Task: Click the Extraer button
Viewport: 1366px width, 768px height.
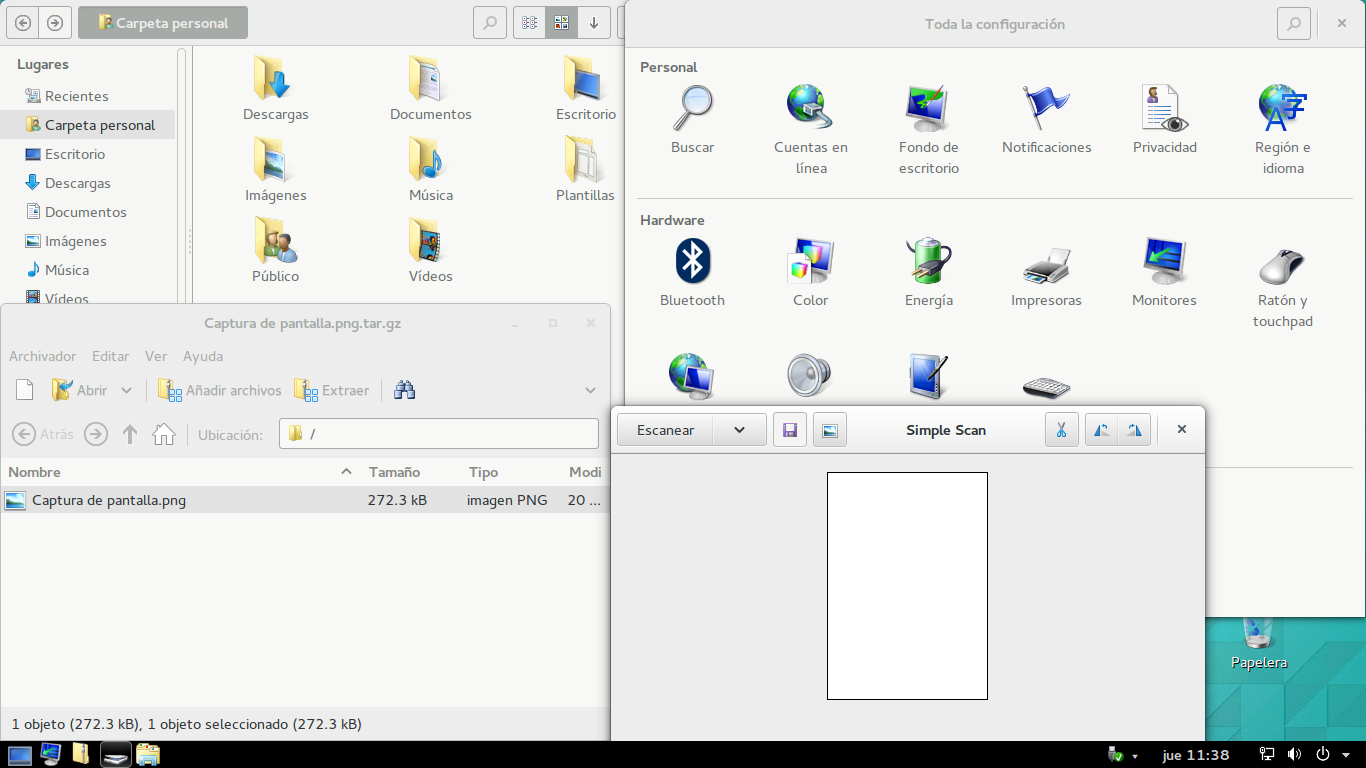Action: 332,390
